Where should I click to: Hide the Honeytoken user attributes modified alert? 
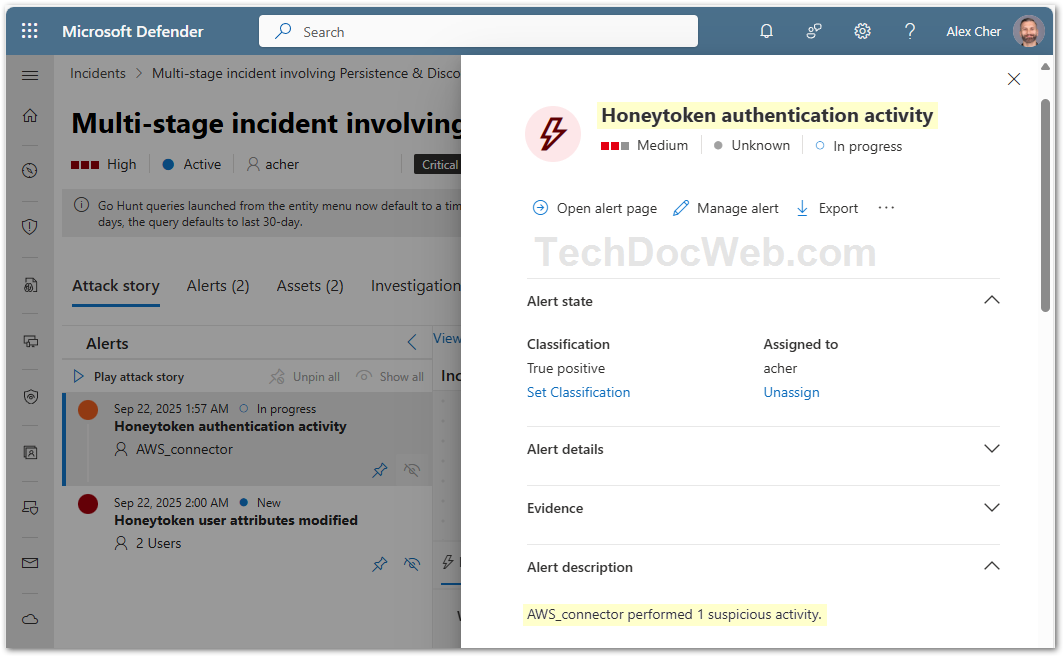pyautogui.click(x=412, y=564)
